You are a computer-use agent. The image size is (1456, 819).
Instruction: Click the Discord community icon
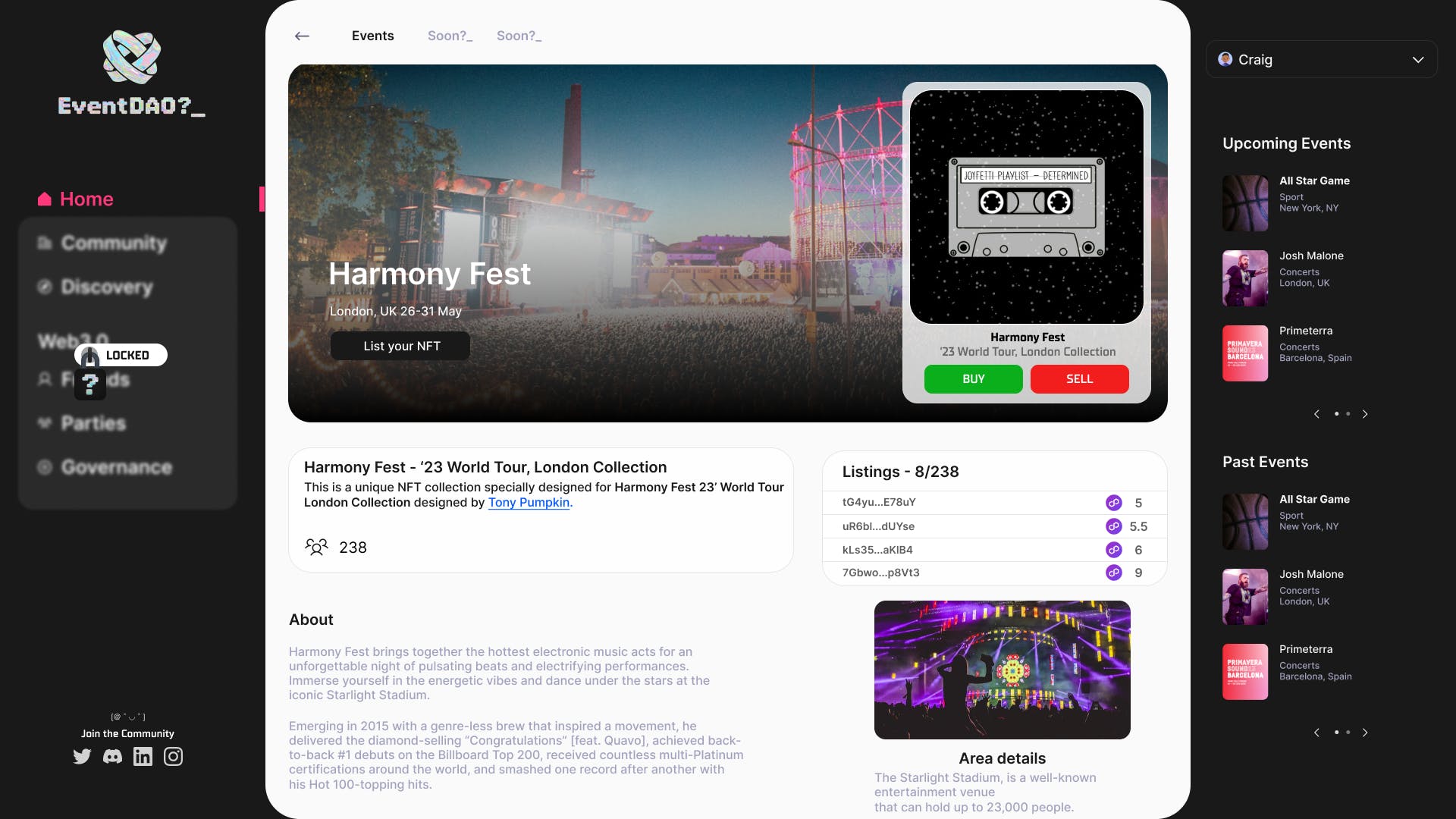tap(111, 756)
